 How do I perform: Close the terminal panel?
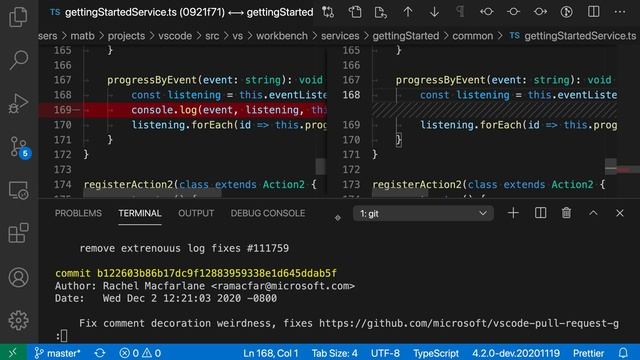pyautogui.click(x=620, y=213)
